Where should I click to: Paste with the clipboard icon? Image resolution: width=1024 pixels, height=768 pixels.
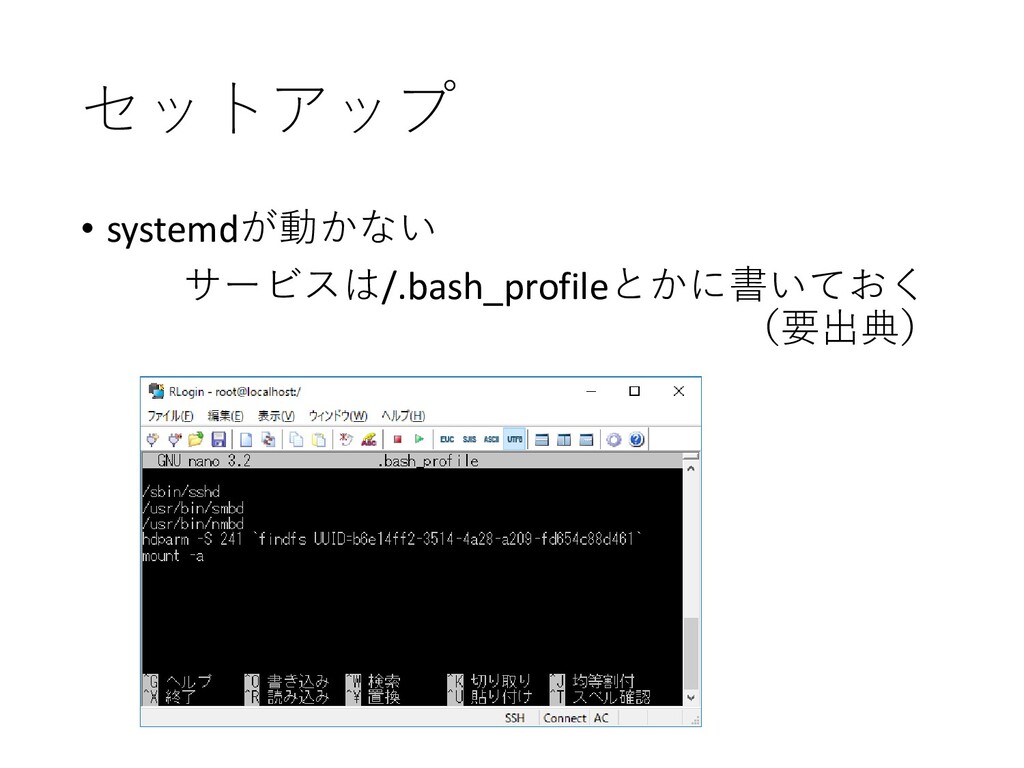click(319, 440)
